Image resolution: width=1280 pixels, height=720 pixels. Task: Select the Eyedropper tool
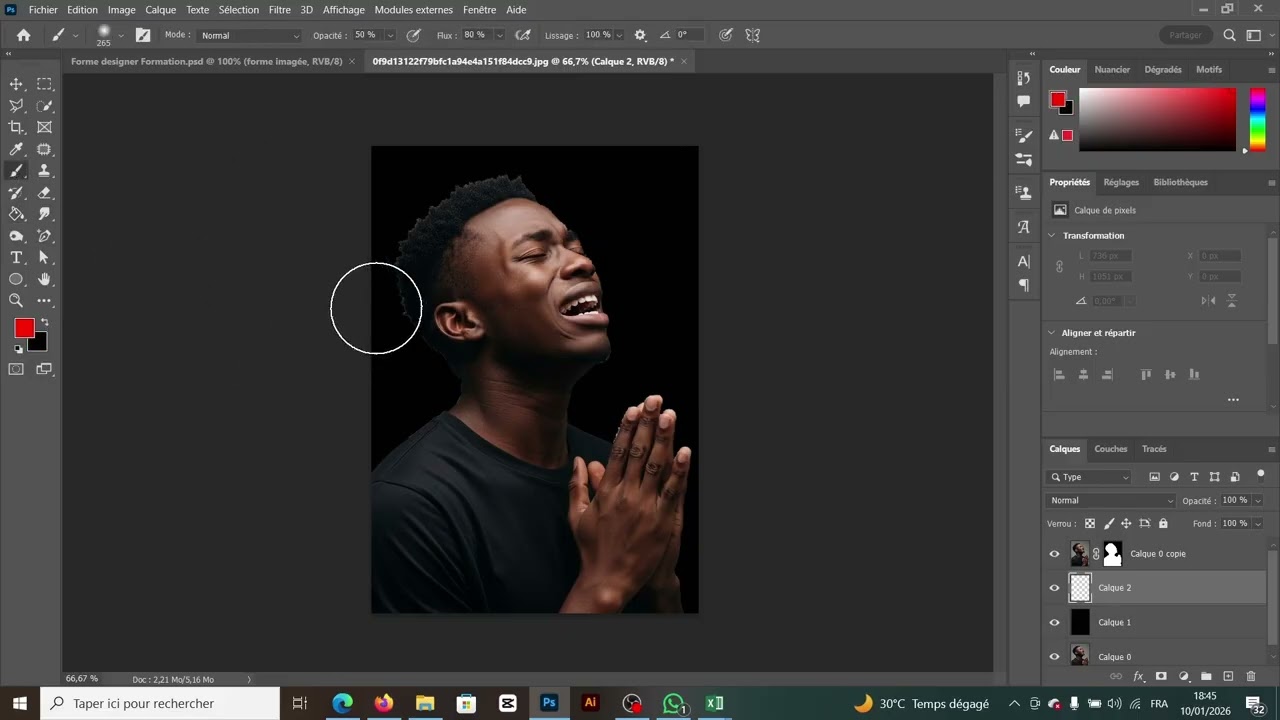(16, 149)
